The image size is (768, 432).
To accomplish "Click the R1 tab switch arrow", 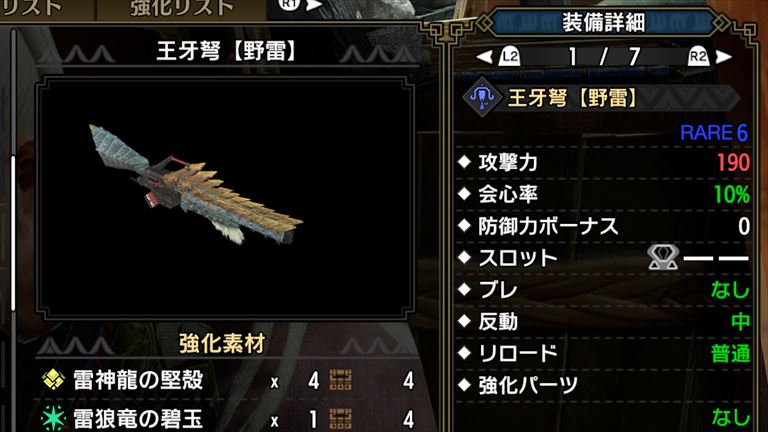I will 314,5.
